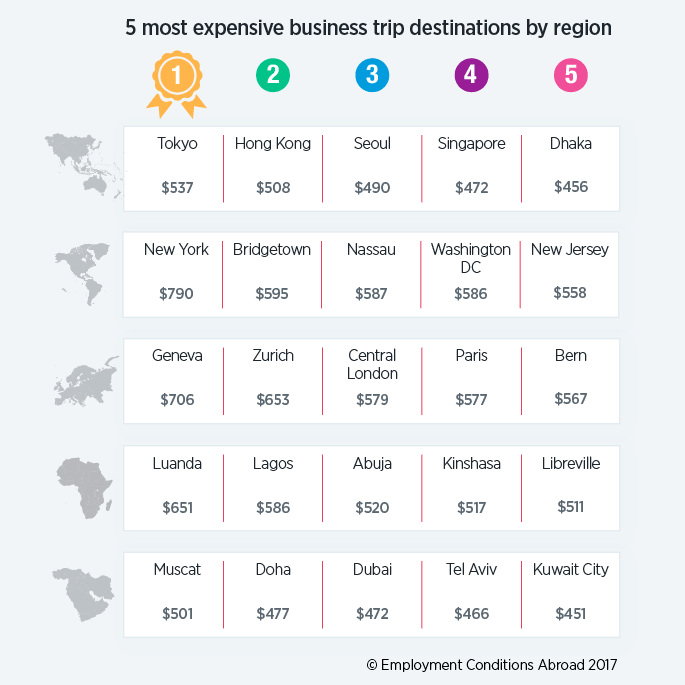Click the green number 2 circle
Image resolution: width=685 pixels, height=685 pixels.
coord(273,75)
